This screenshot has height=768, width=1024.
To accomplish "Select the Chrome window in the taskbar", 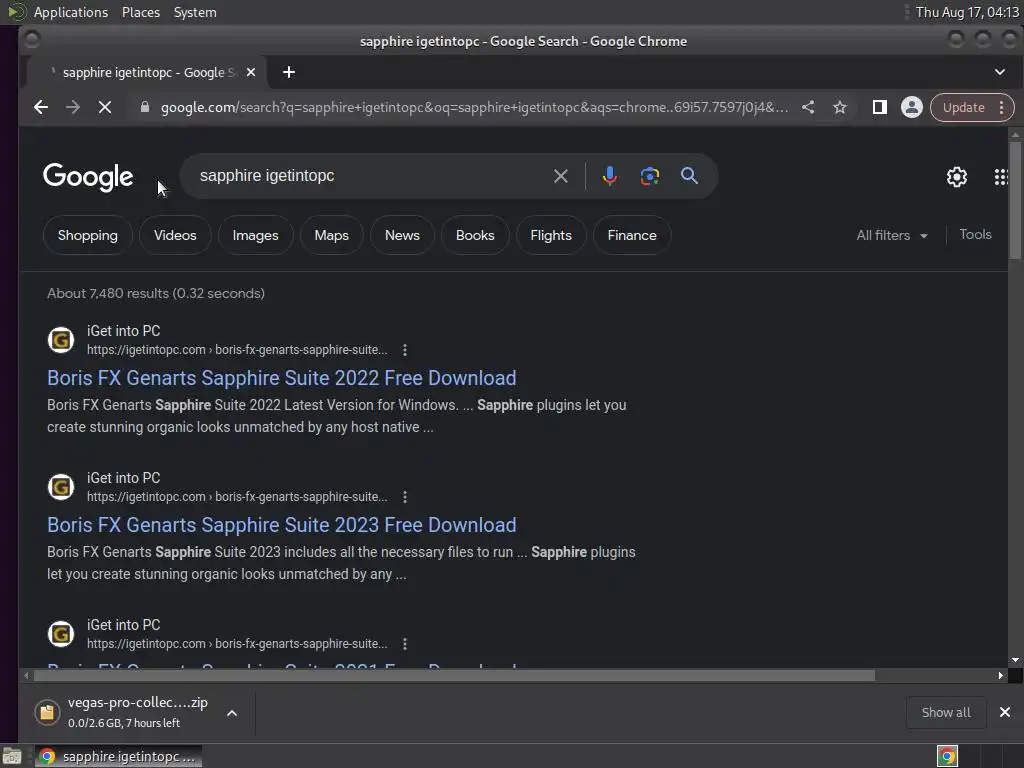I will [118, 756].
